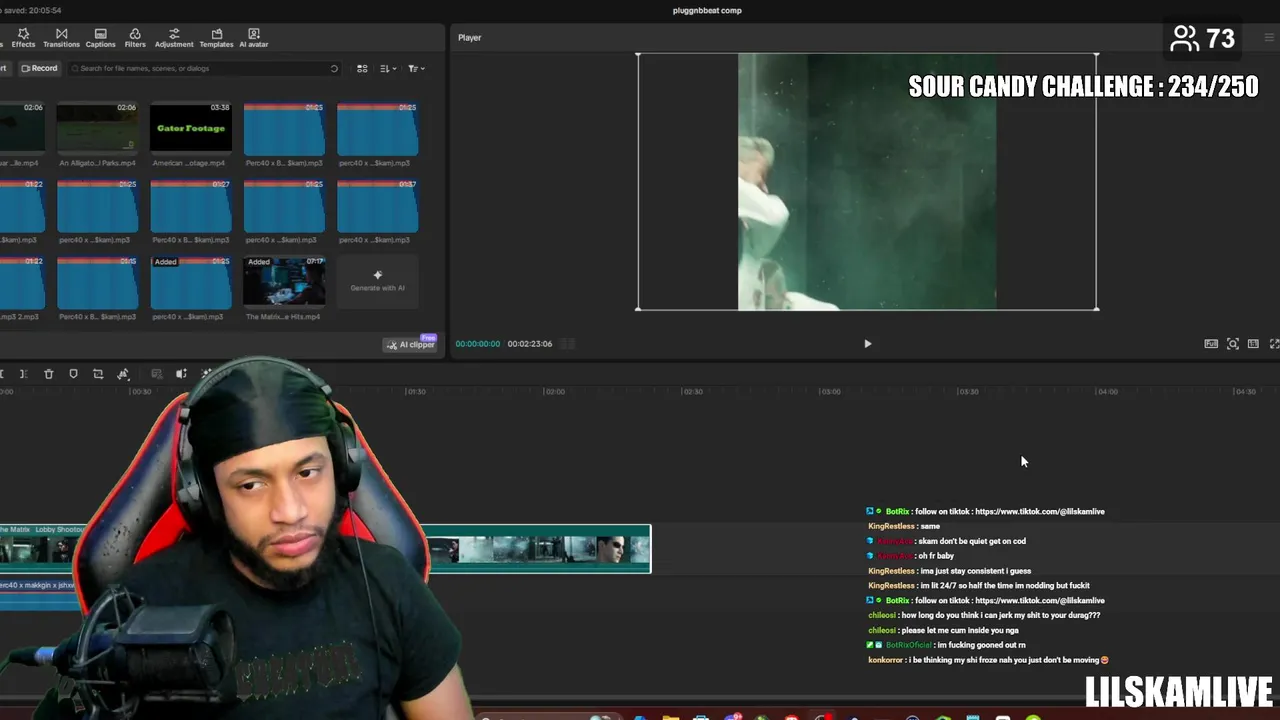Click the Player panel label
Viewport: 1280px width, 720px height.
tap(470, 38)
